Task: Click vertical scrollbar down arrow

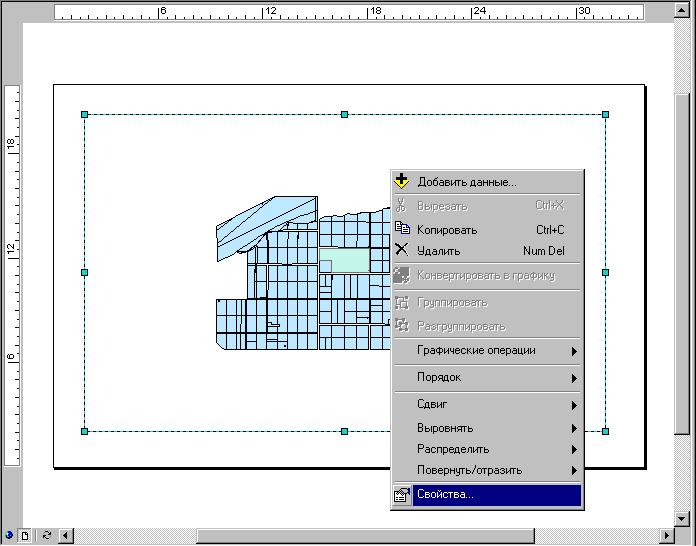Action: [x=682, y=518]
